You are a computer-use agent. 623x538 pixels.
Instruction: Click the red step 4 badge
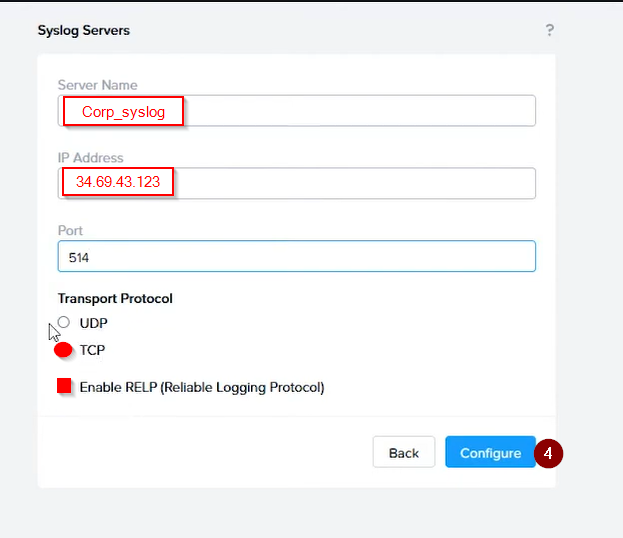pos(548,453)
